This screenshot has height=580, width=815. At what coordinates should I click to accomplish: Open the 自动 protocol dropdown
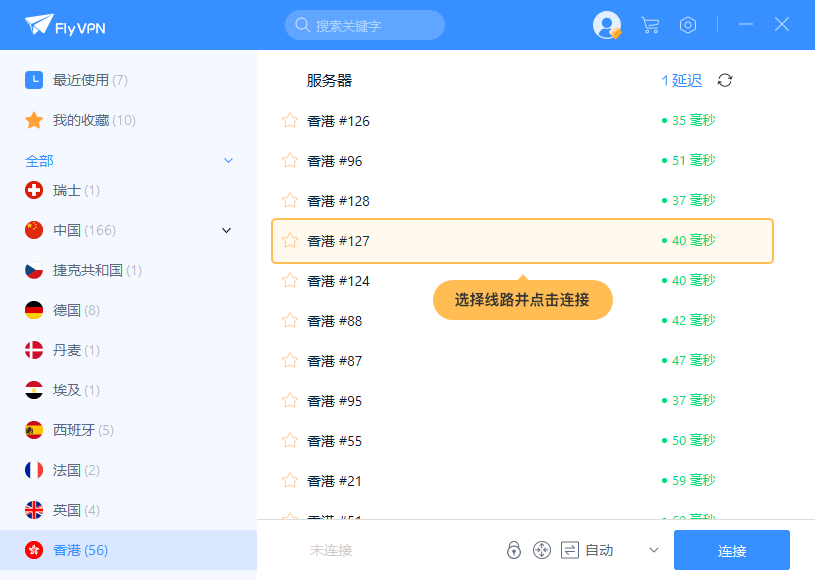(654, 550)
